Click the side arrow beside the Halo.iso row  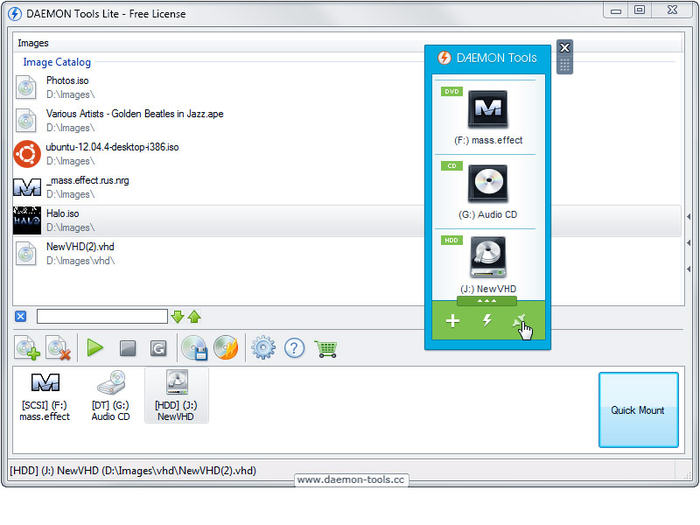click(x=689, y=217)
